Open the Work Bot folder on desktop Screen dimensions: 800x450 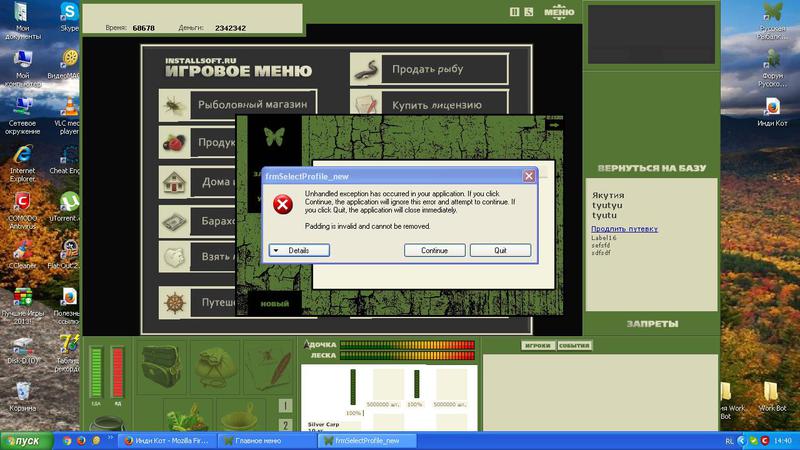click(x=772, y=397)
